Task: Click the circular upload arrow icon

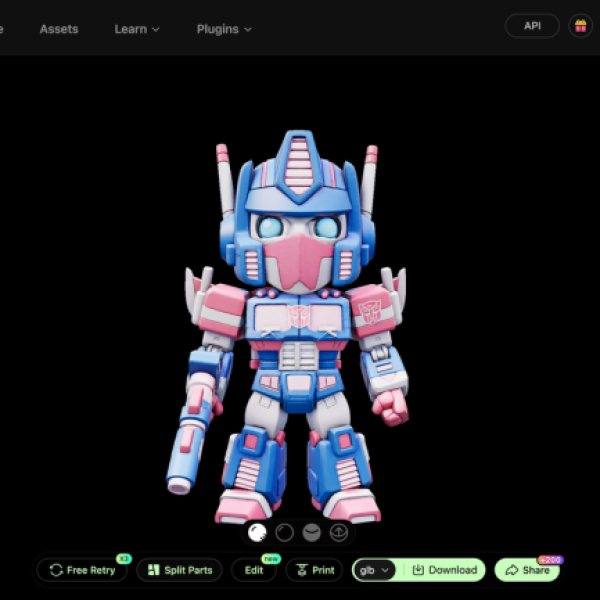Action: tap(339, 532)
